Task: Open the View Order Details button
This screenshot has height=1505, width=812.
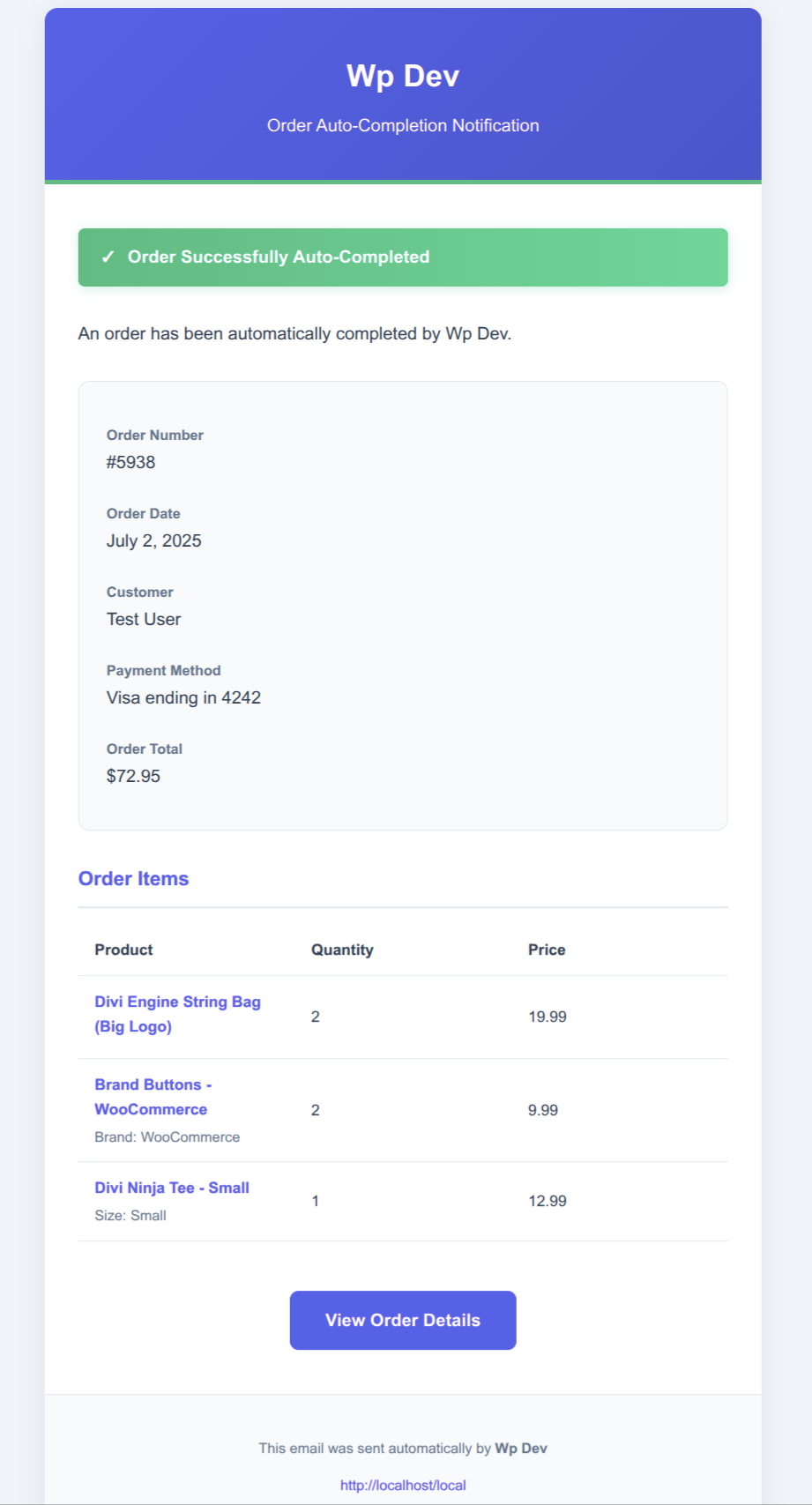Action: click(403, 1320)
